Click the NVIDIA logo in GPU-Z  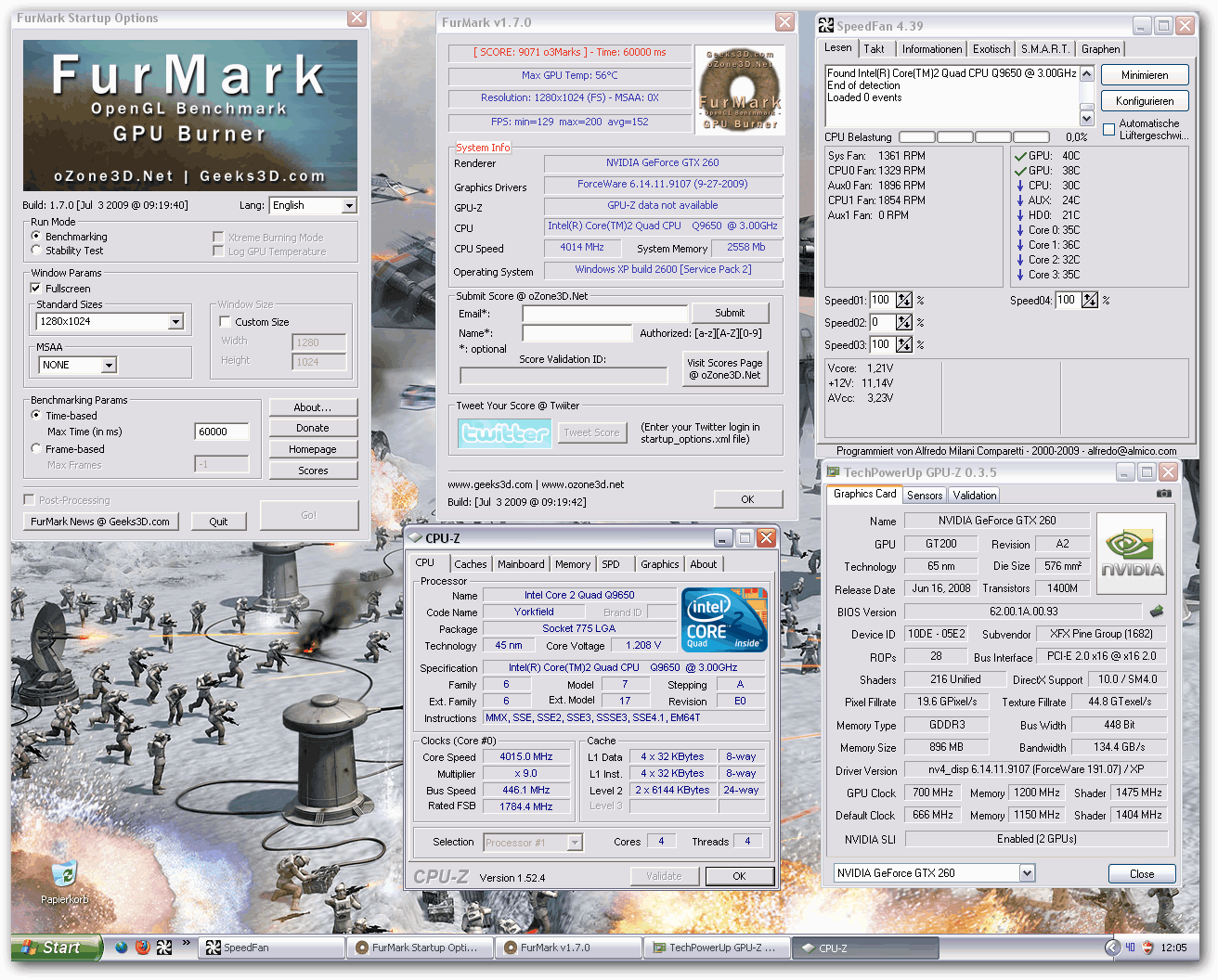click(x=1132, y=555)
